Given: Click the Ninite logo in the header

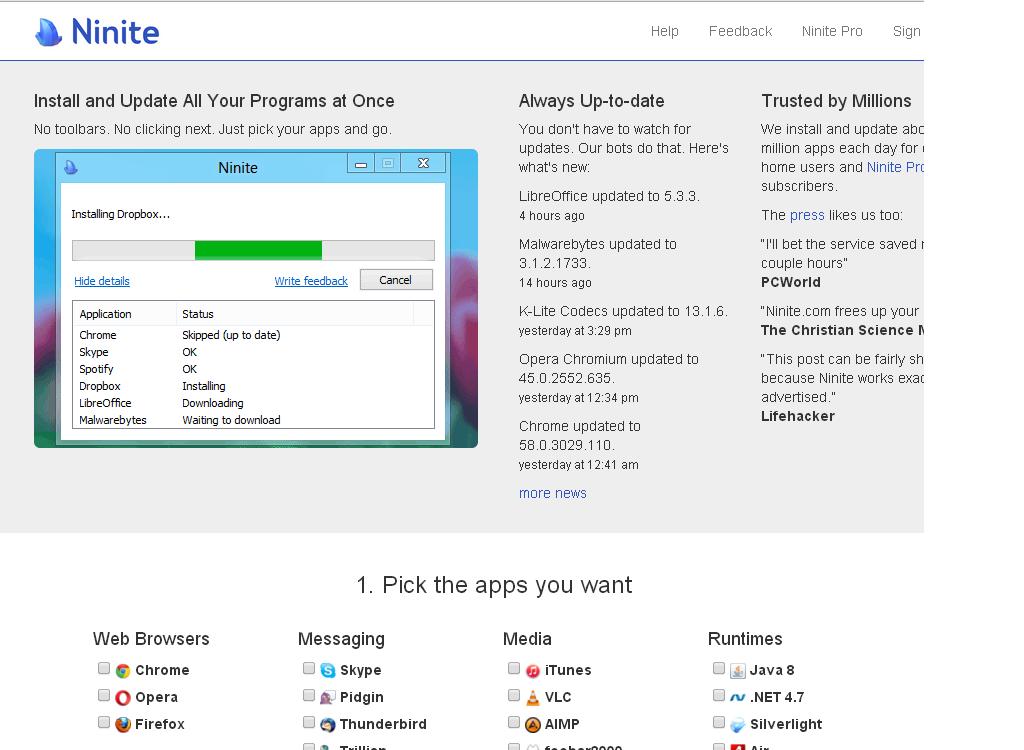Looking at the screenshot, I should coord(96,31).
